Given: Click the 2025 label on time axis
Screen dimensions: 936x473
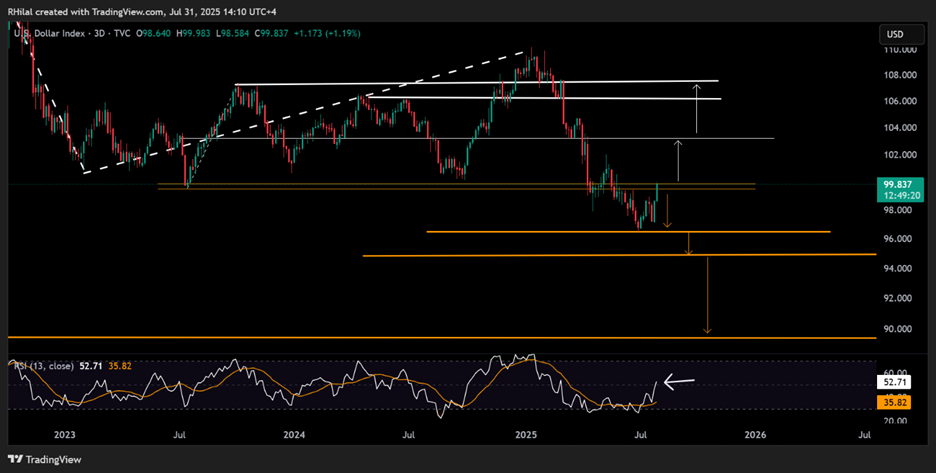Looking at the screenshot, I should 526,435.
